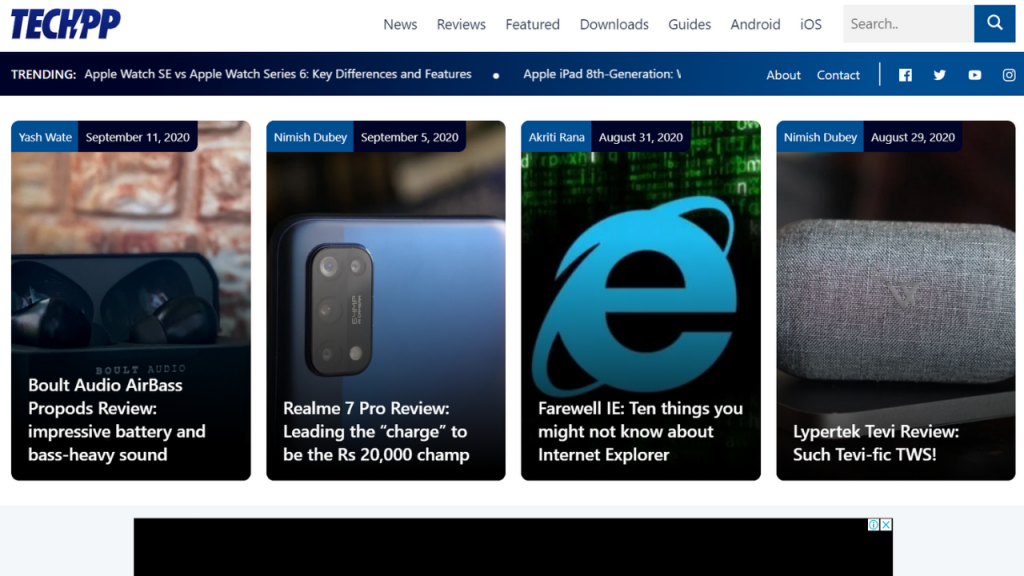The image size is (1024, 576).
Task: Navigate to the iOS section
Action: [811, 24]
